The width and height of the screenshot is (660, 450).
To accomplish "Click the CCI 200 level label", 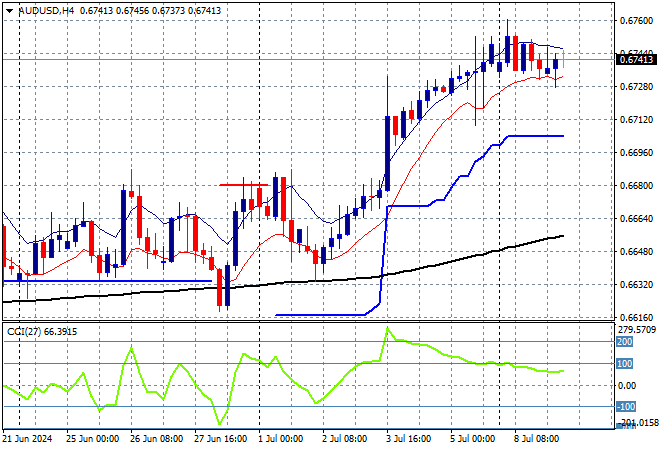I will pyautogui.click(x=624, y=342).
